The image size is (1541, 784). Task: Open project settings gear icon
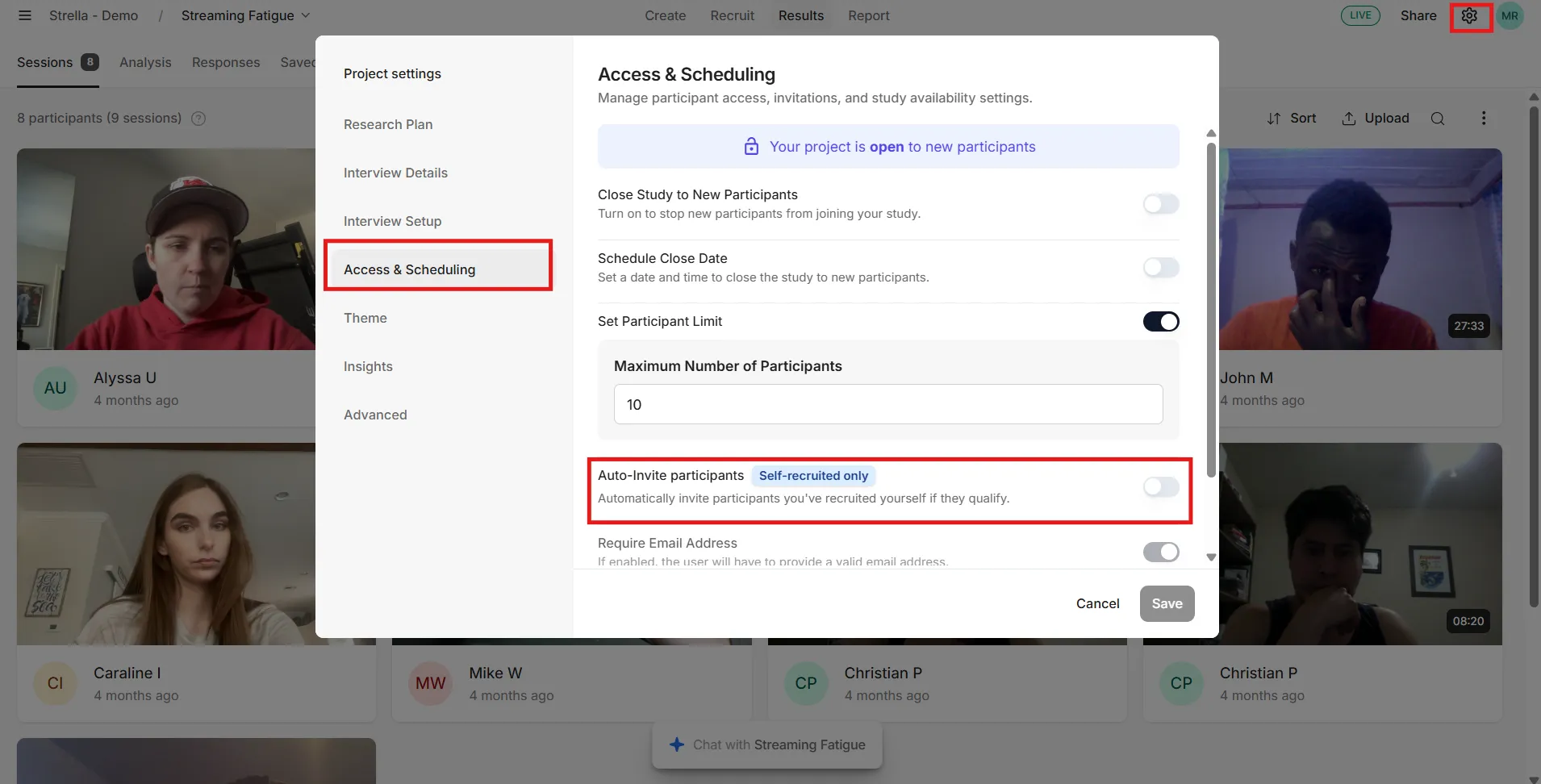(1469, 15)
